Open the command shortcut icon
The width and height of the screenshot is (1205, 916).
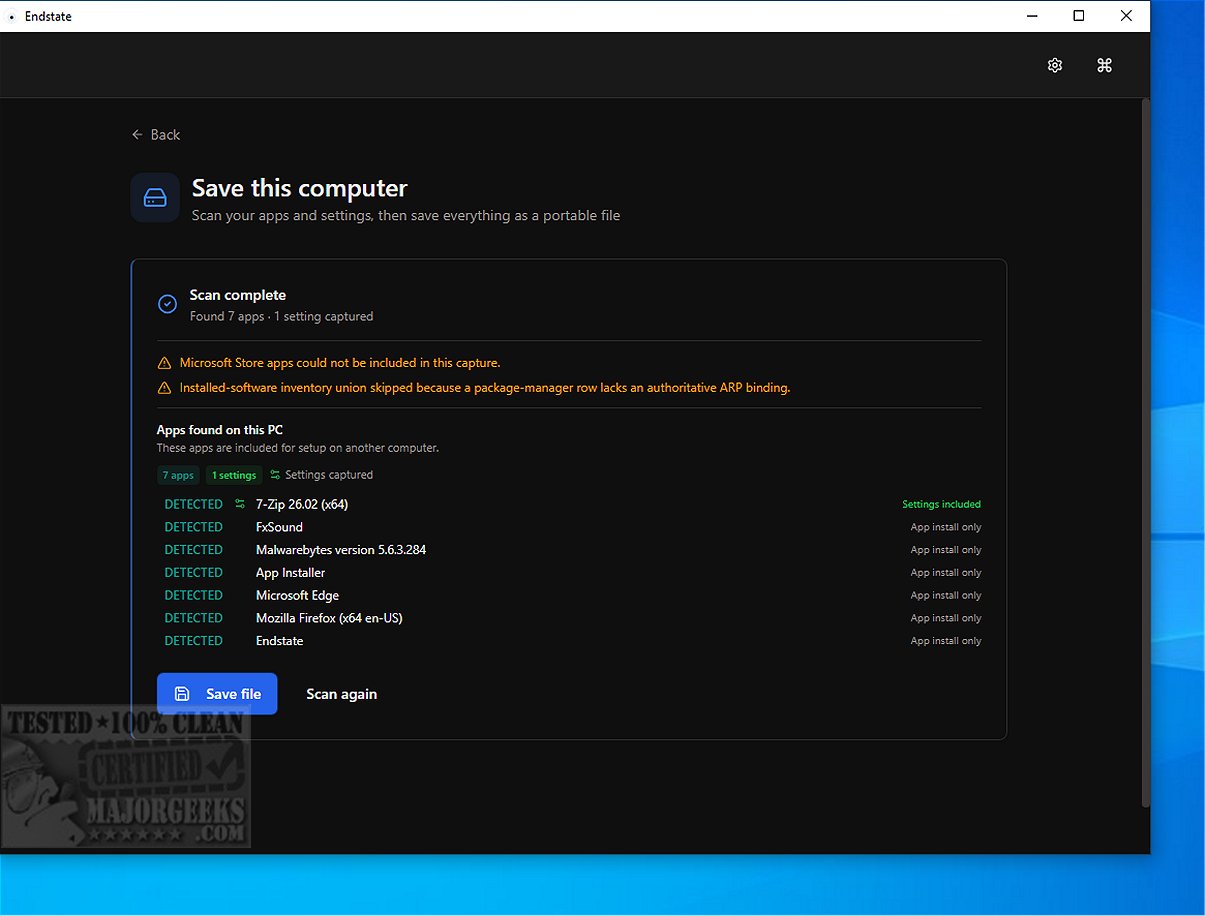pos(1104,65)
